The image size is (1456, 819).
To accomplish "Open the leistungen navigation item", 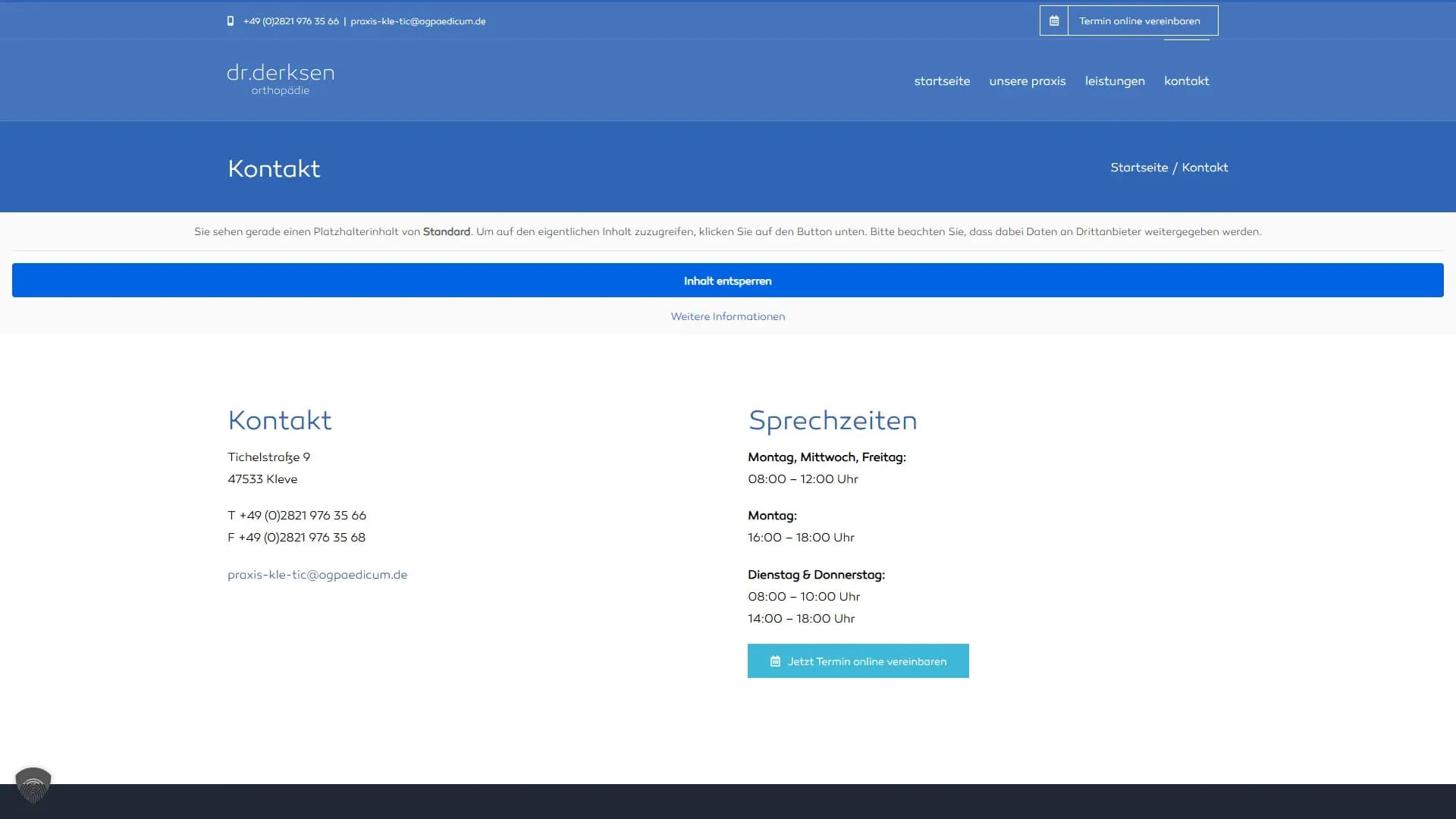I will click(x=1115, y=80).
